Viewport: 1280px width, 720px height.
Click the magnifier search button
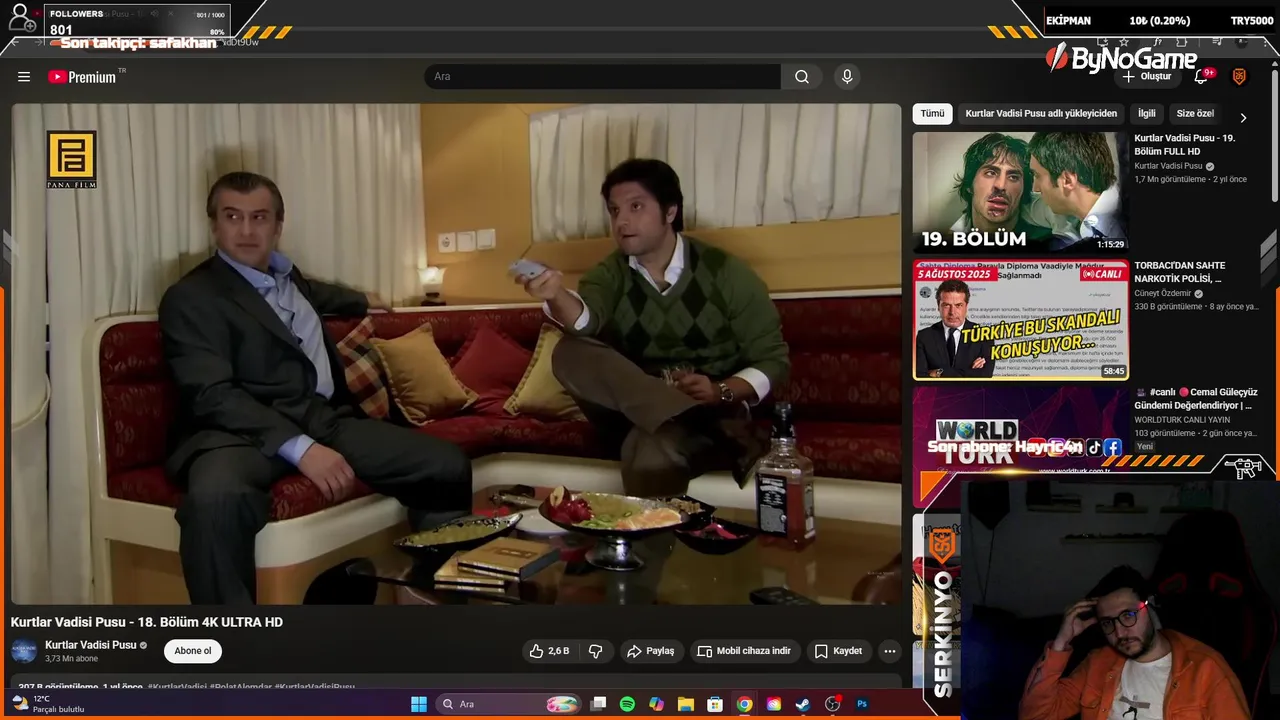coord(802,77)
